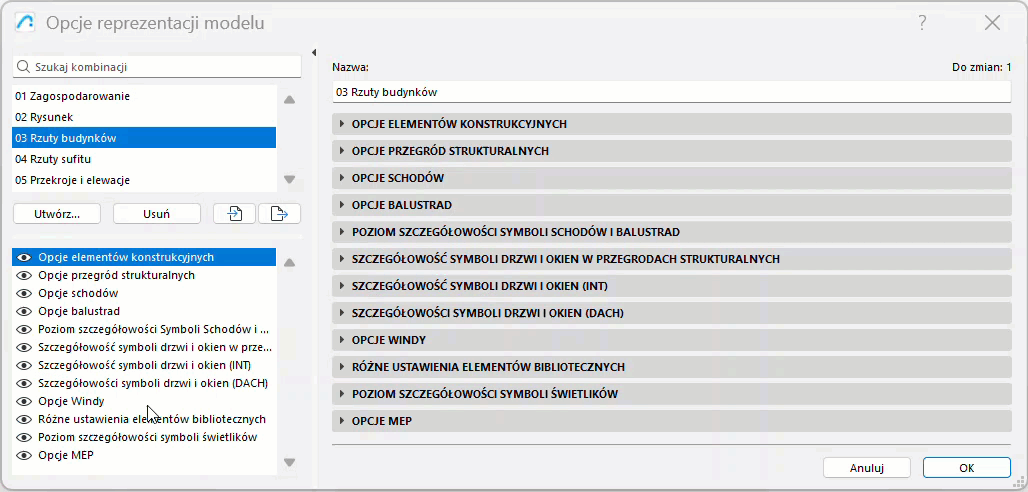Close the Opcje reprezentacji modelu dialog

pos(992,23)
